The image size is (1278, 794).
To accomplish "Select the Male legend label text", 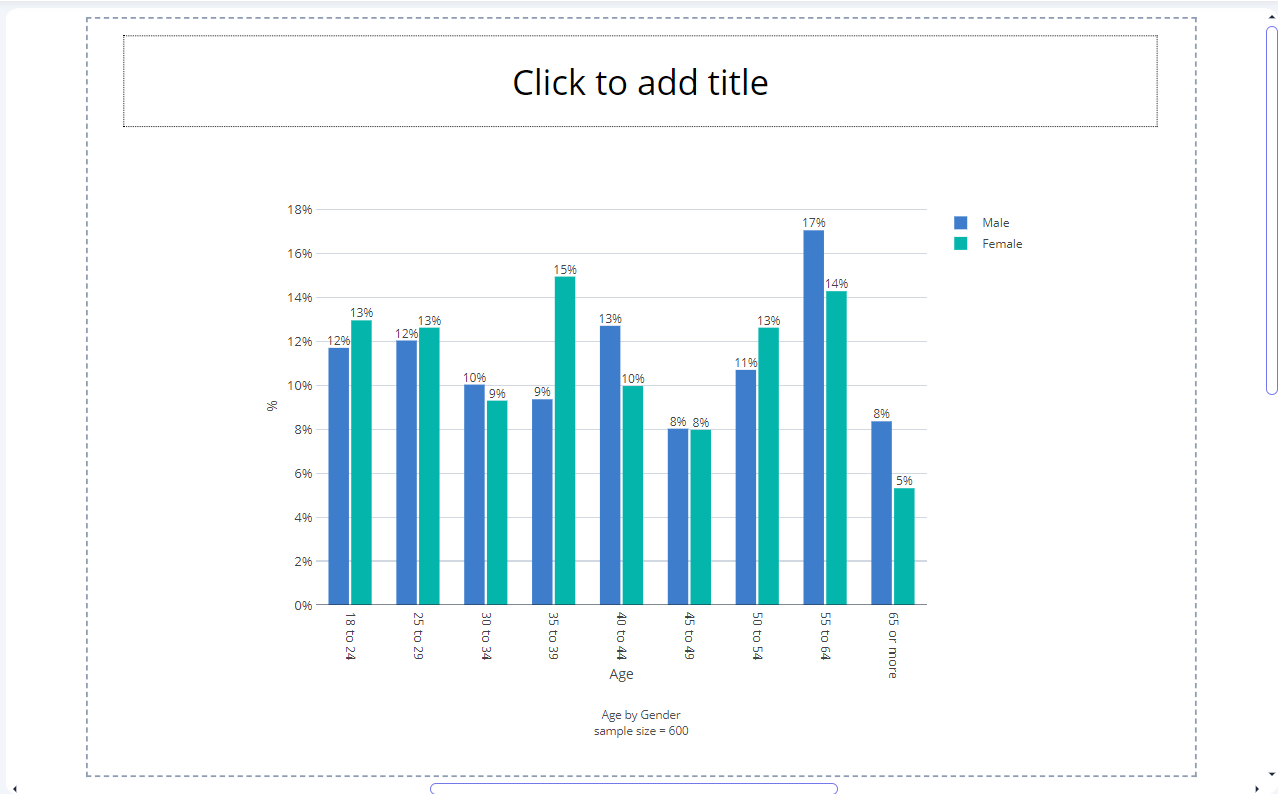I will (995, 223).
